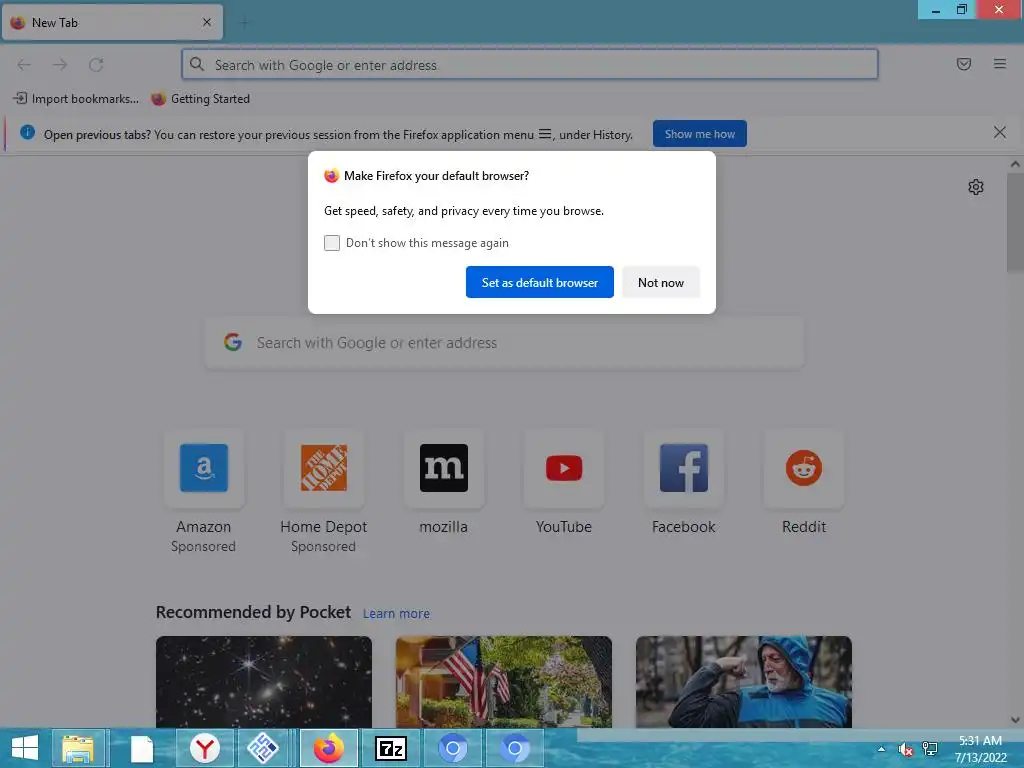The image size is (1024, 768).
Task: Dismiss dialog with 'Not now'
Action: [661, 282]
